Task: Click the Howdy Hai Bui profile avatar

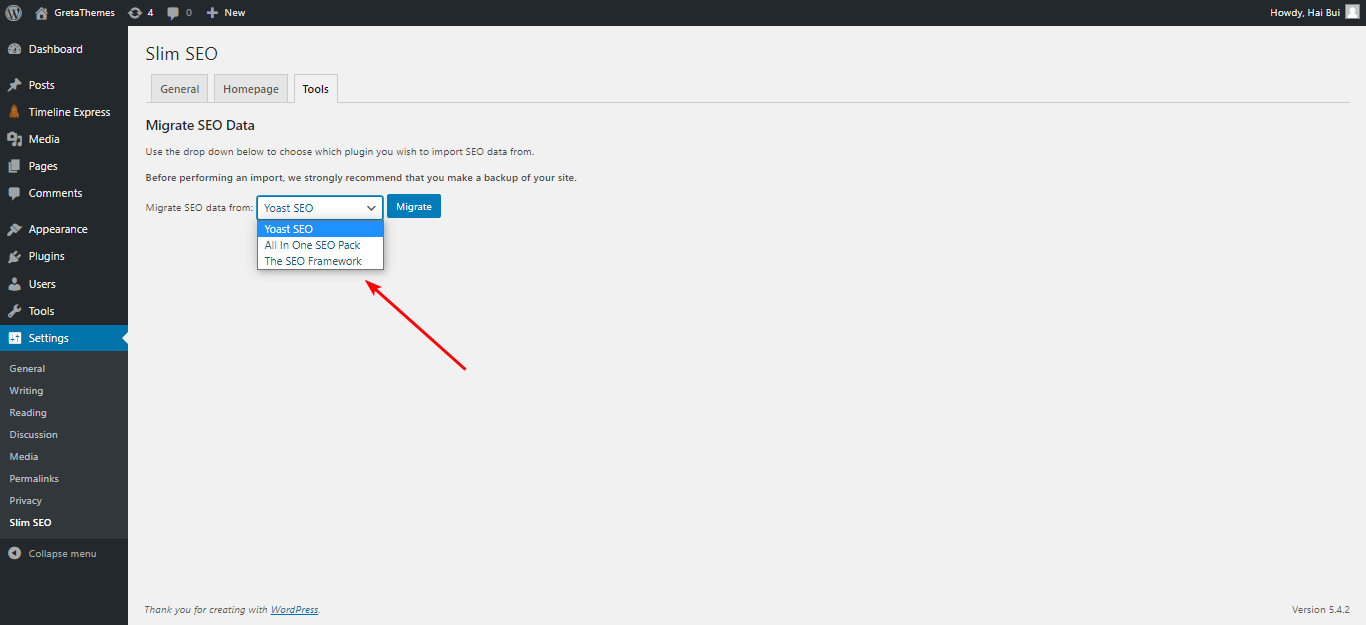Action: [x=1353, y=12]
